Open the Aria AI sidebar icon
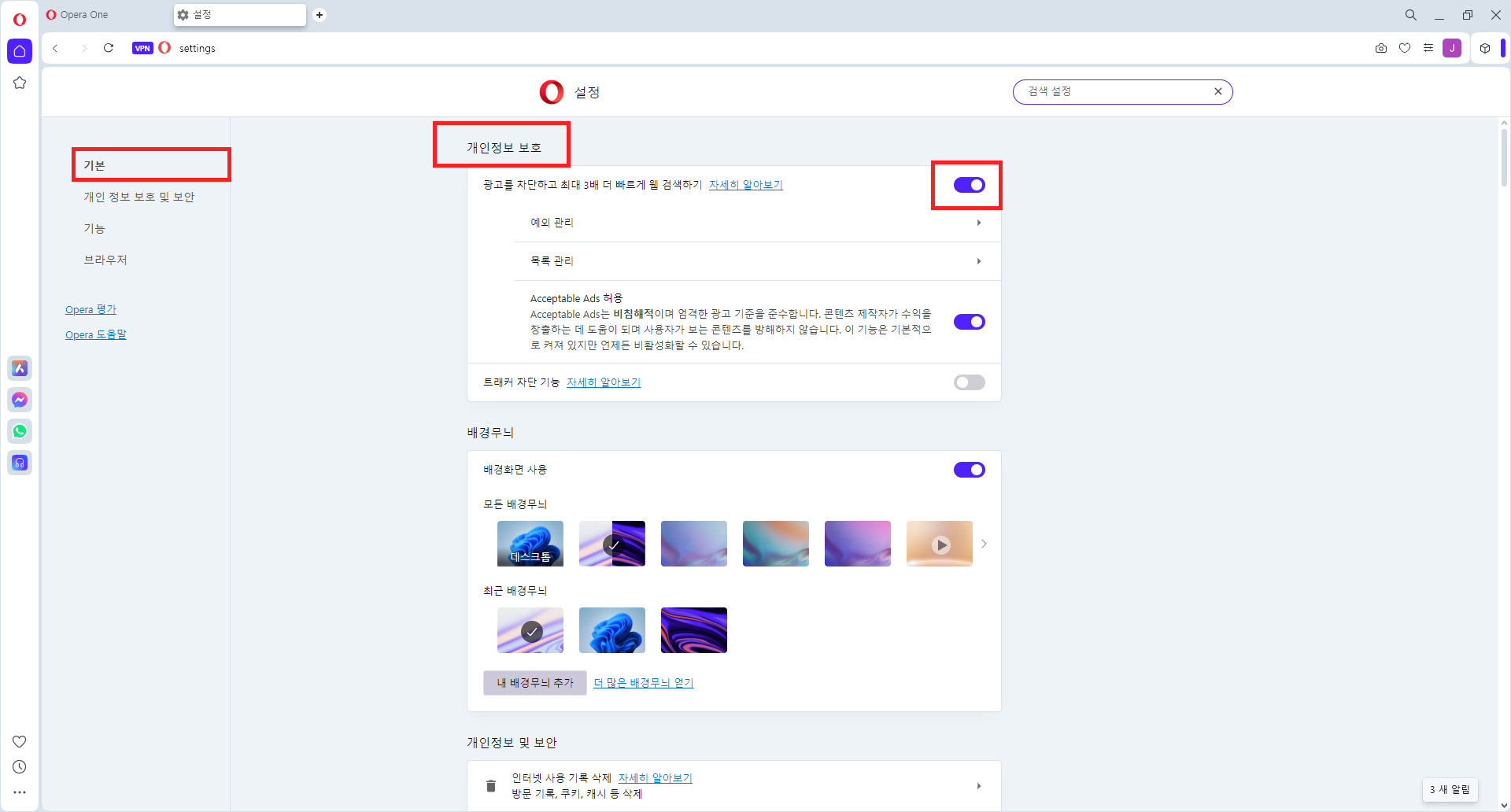The image size is (1511, 812). (x=19, y=367)
